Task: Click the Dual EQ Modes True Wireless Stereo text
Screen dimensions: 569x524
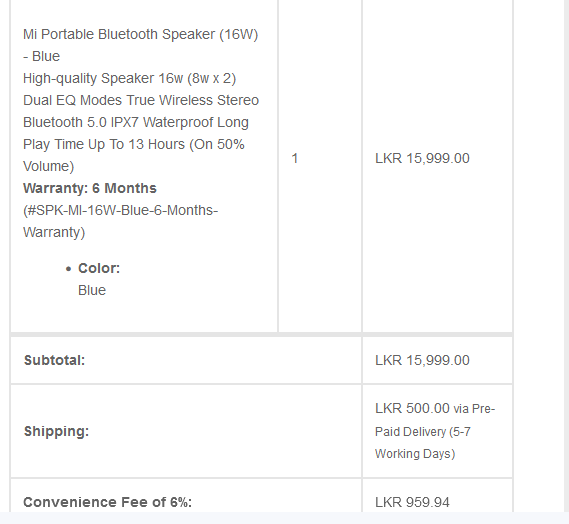Action: coord(141,100)
